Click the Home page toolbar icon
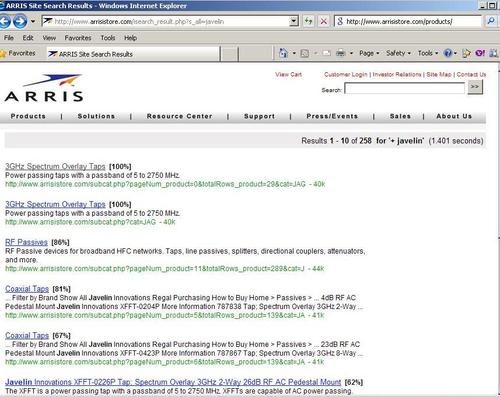 (283, 53)
